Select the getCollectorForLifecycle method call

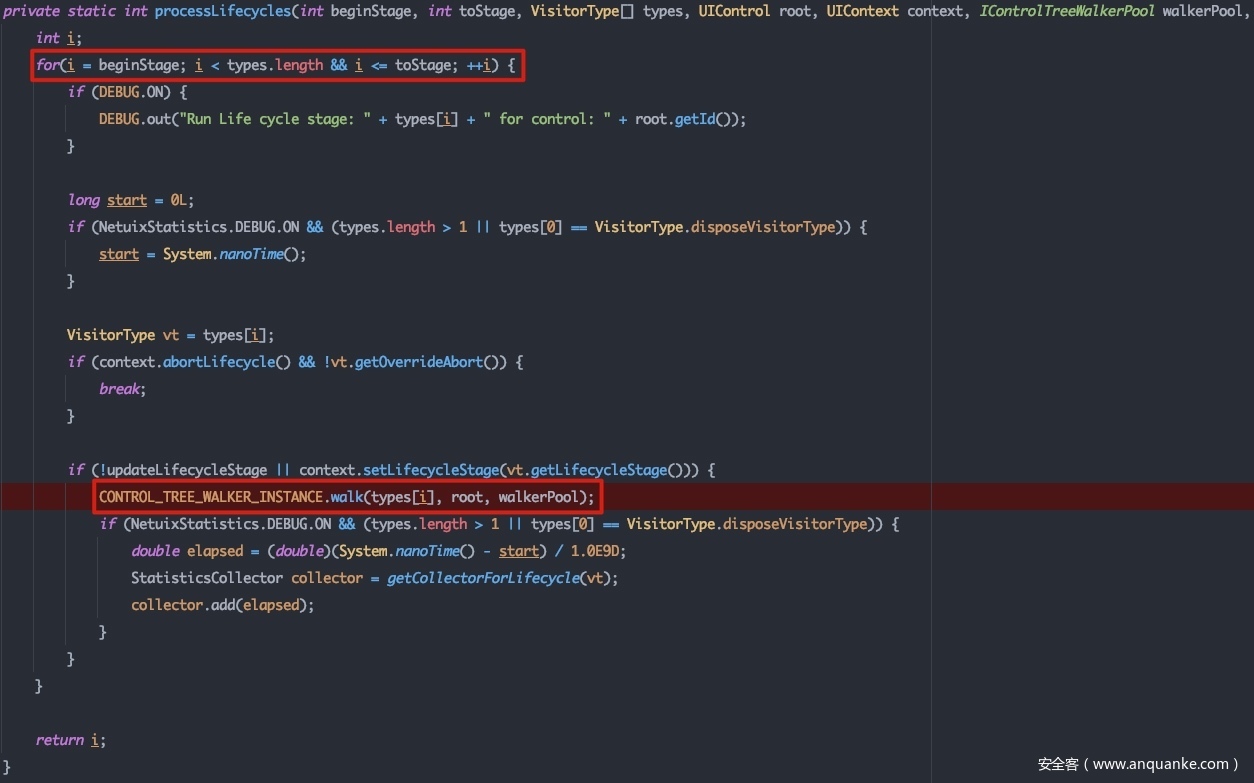pos(483,578)
